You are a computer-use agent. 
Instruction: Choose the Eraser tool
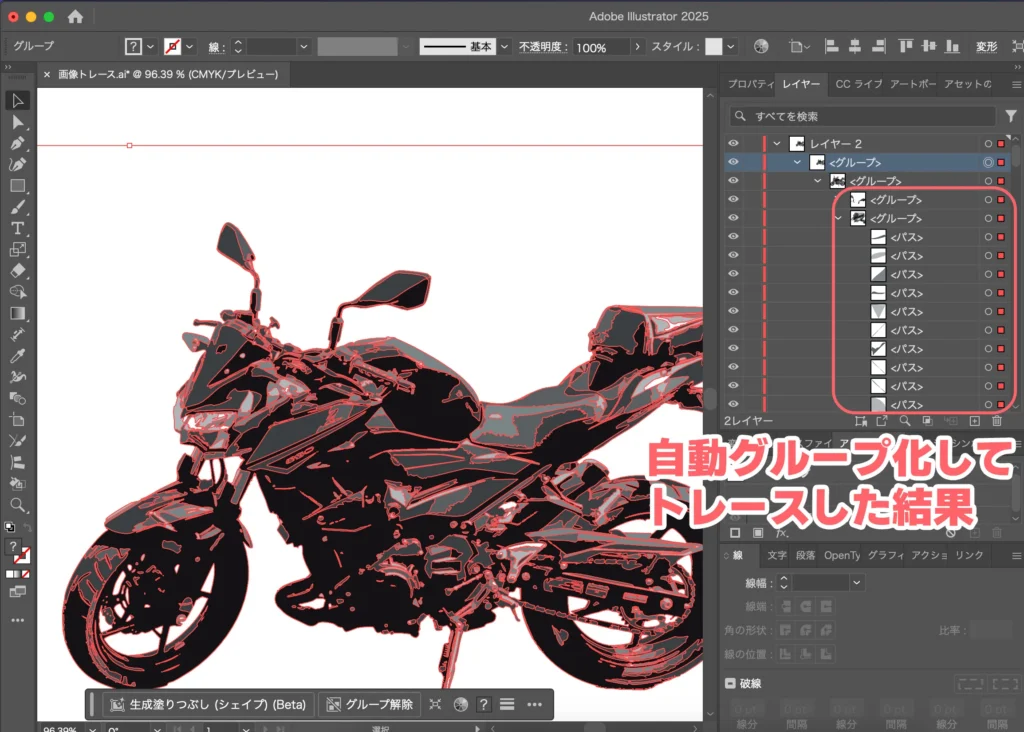click(17, 270)
